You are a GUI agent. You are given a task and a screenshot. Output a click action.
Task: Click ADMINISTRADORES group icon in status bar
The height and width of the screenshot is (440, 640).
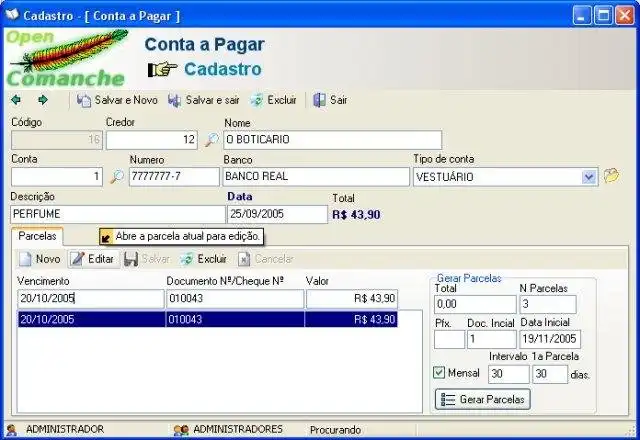(x=181, y=430)
